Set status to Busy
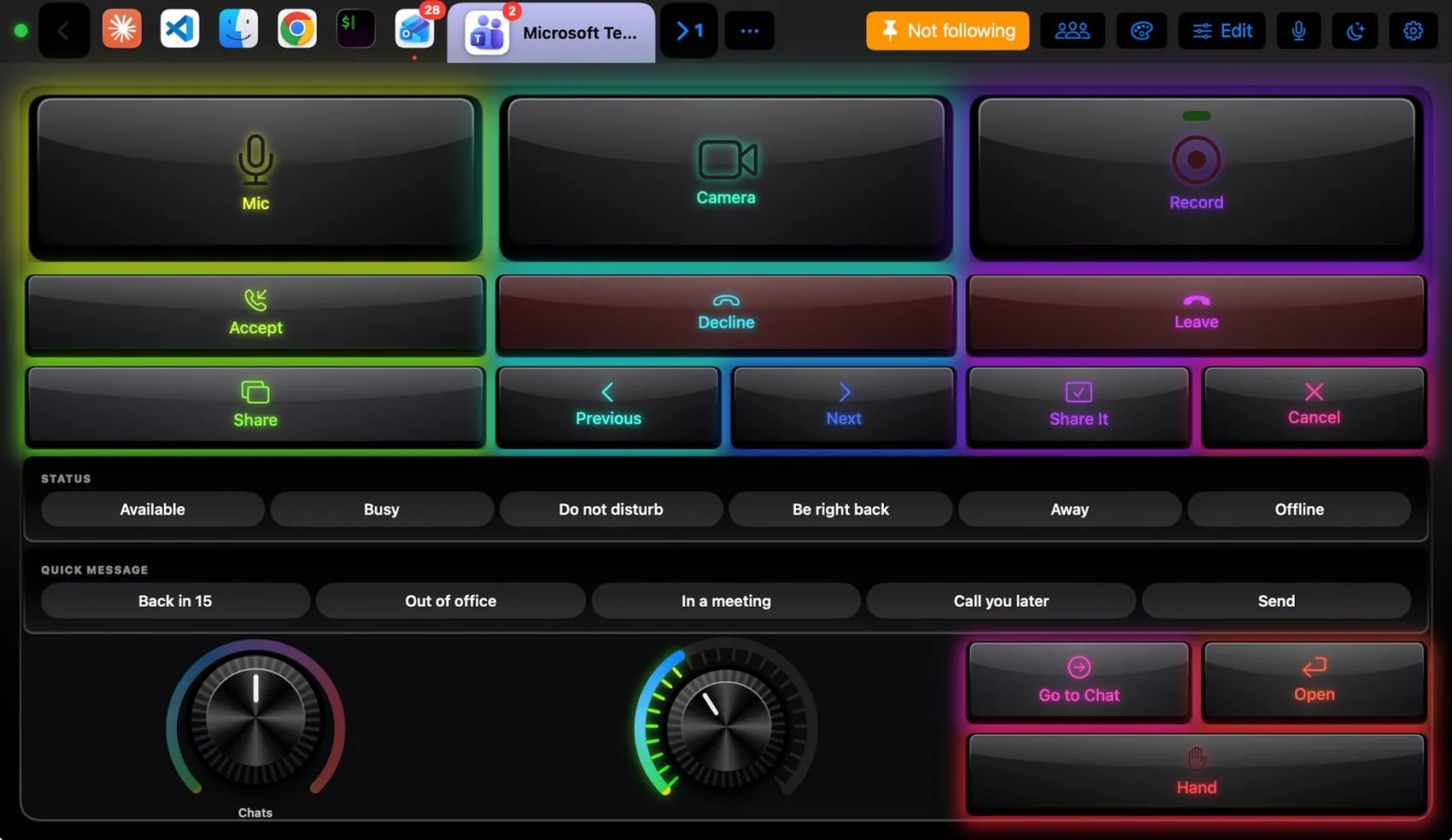This screenshot has height=840, width=1452. [x=382, y=509]
